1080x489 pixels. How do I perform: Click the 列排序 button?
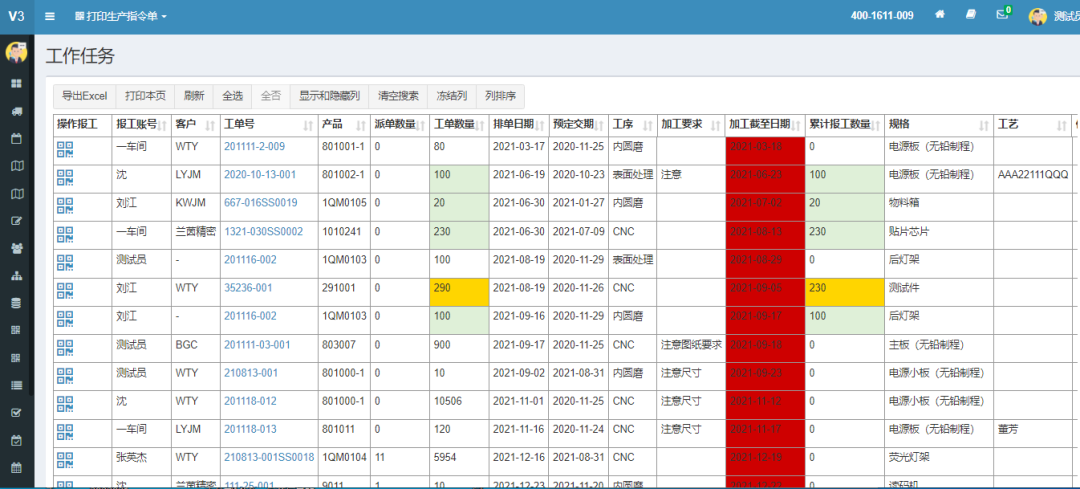(x=501, y=96)
